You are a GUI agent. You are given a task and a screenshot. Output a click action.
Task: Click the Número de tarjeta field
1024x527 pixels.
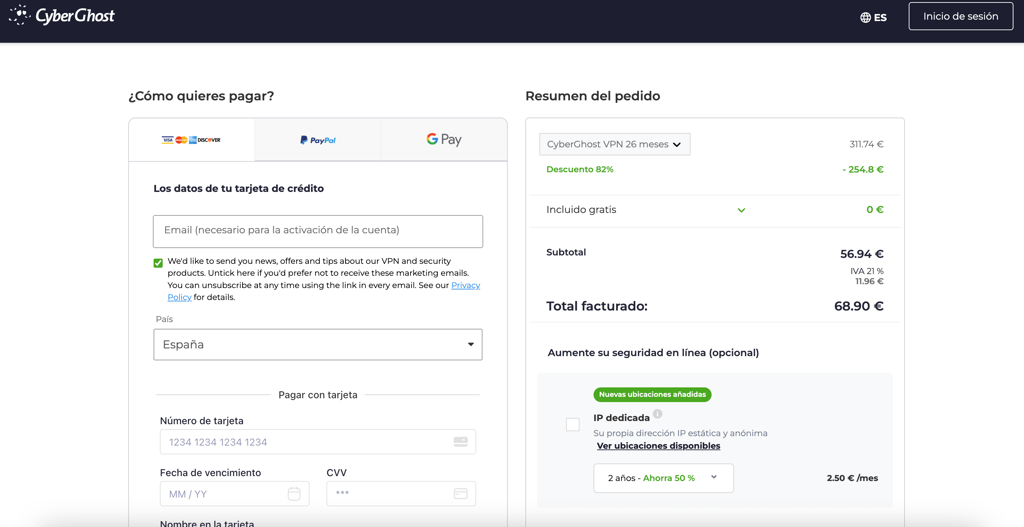point(318,442)
